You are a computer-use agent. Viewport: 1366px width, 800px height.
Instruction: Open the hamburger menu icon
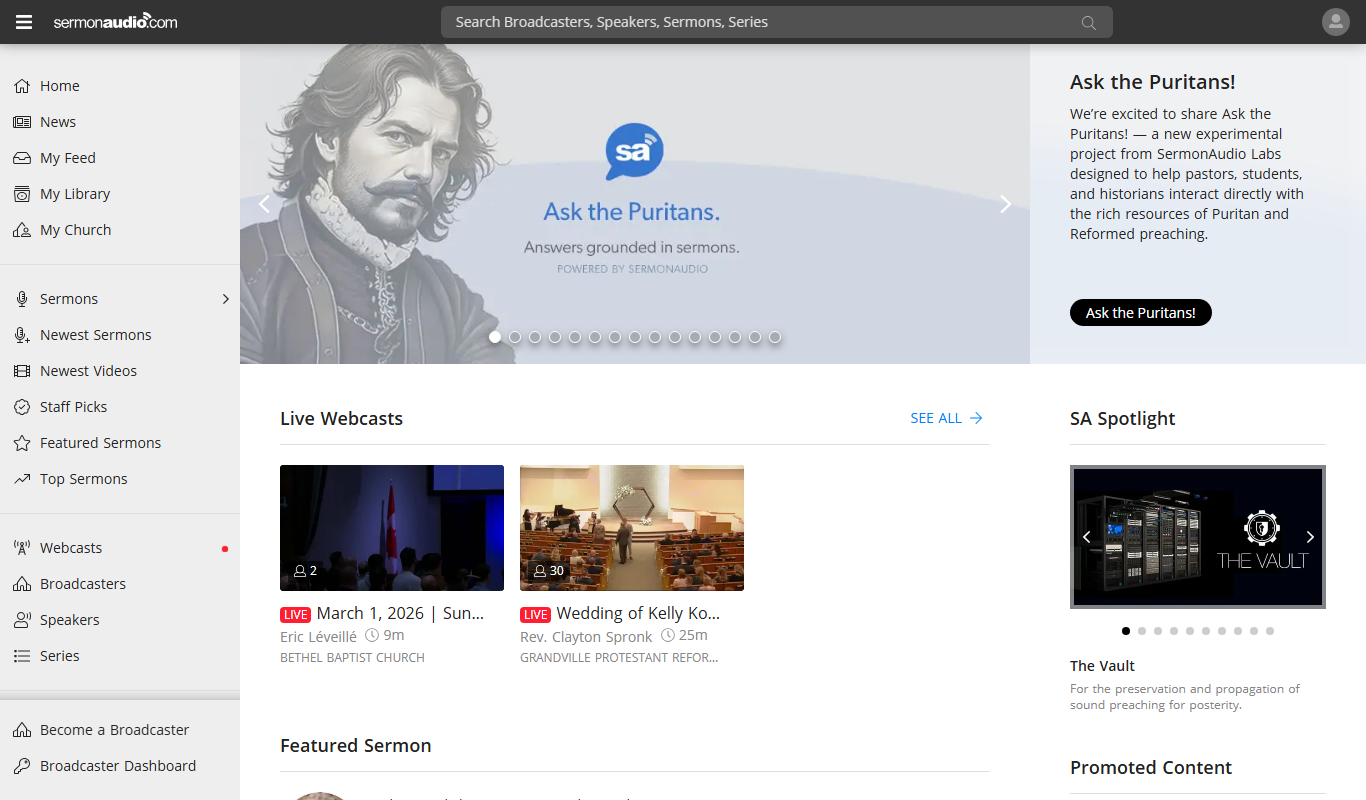24,22
